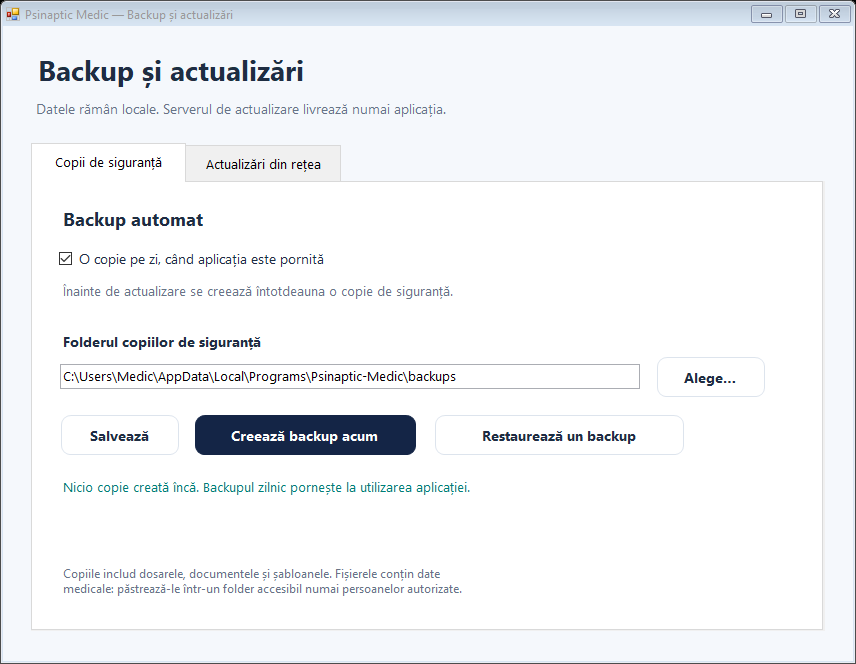The width and height of the screenshot is (856, 664).
Task: Click status text 'Nicio copie creată încă'
Action: coord(130,487)
